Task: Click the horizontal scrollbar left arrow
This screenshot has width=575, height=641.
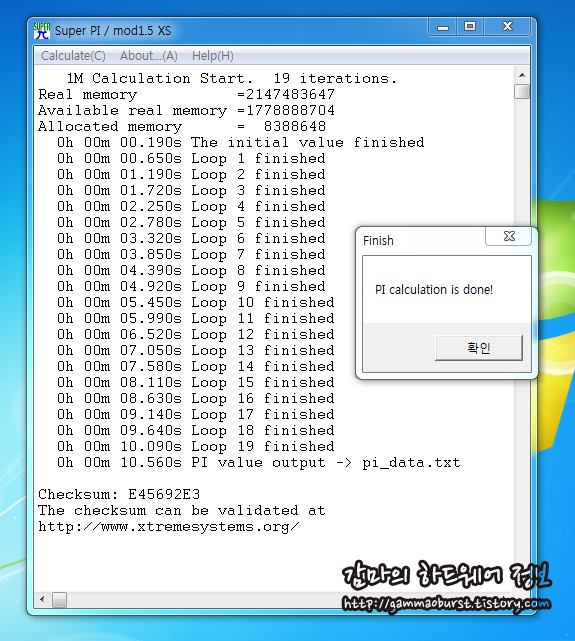Action: [42, 600]
